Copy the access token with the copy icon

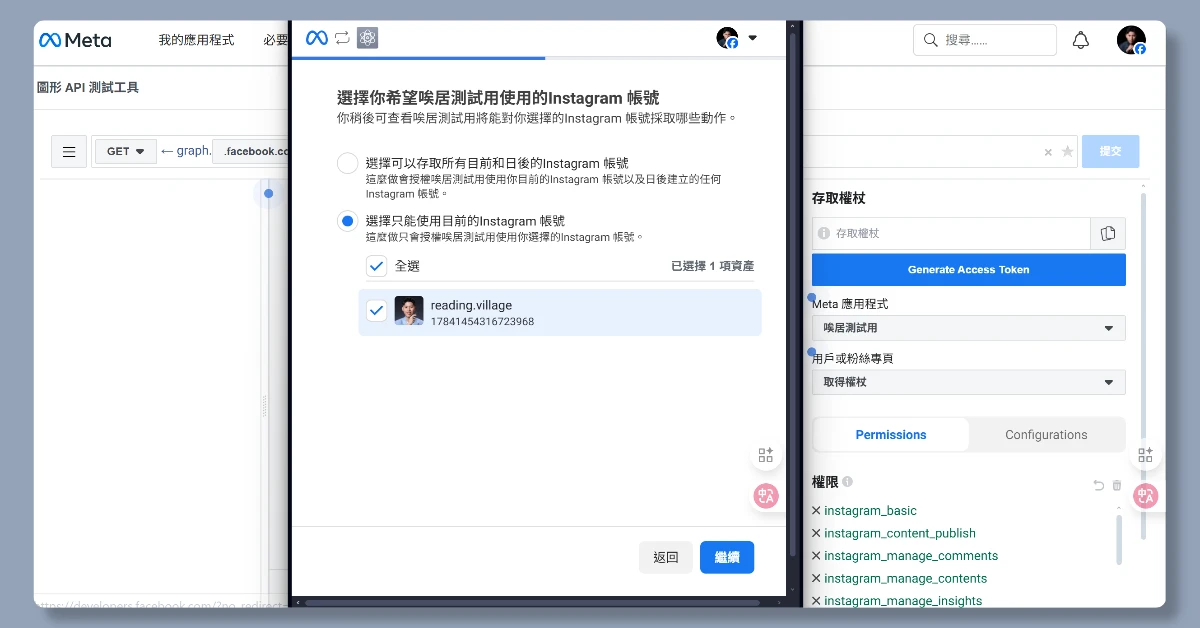pos(1108,233)
